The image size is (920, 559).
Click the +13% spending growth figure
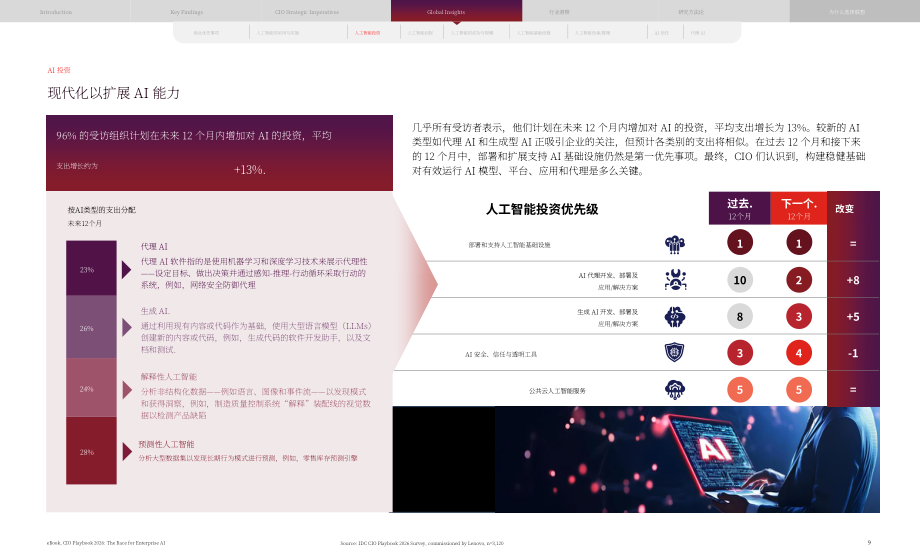[x=250, y=170]
